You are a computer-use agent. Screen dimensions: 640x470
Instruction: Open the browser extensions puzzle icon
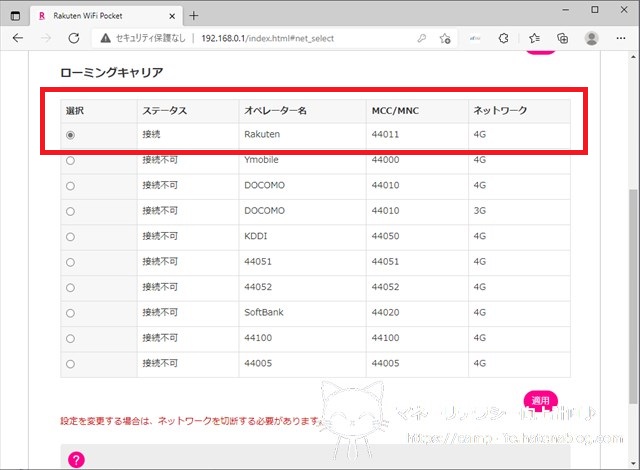pyautogui.click(x=504, y=38)
